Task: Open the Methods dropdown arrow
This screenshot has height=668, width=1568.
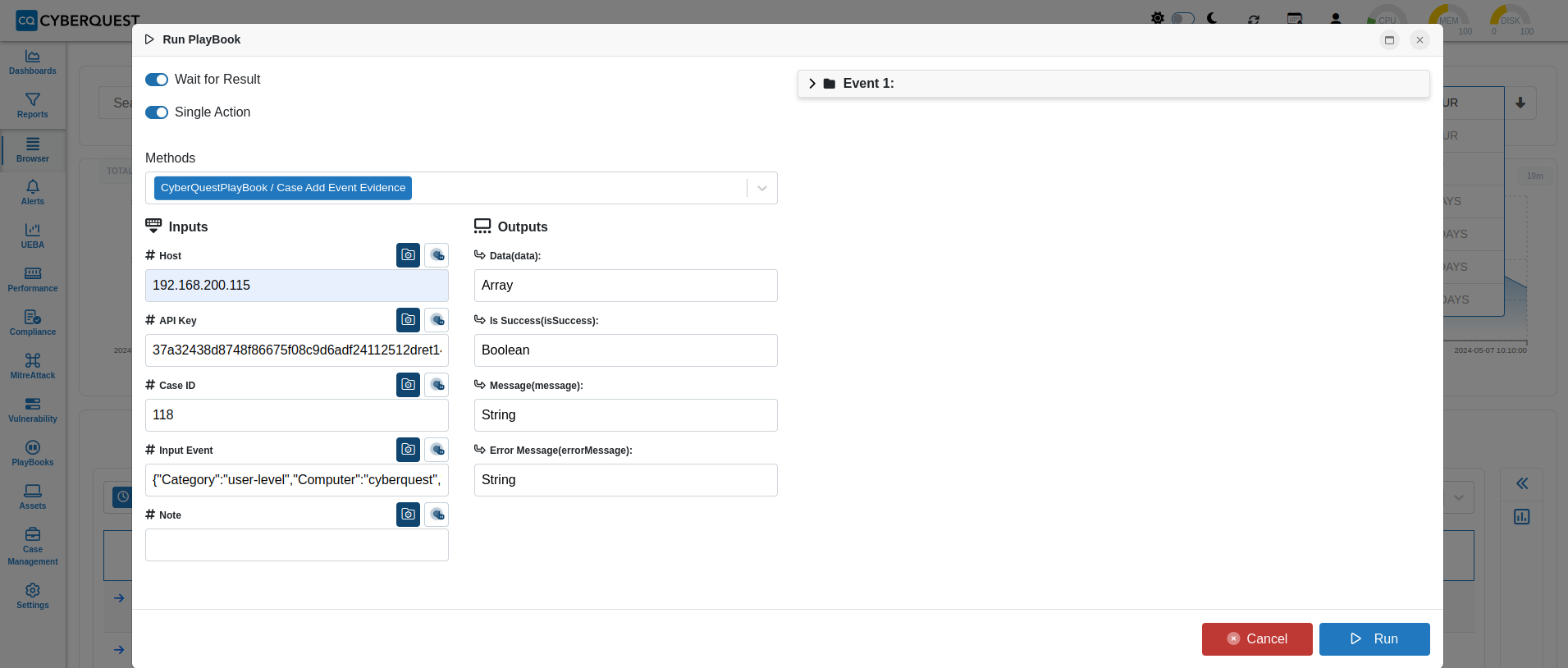Action: point(762,188)
